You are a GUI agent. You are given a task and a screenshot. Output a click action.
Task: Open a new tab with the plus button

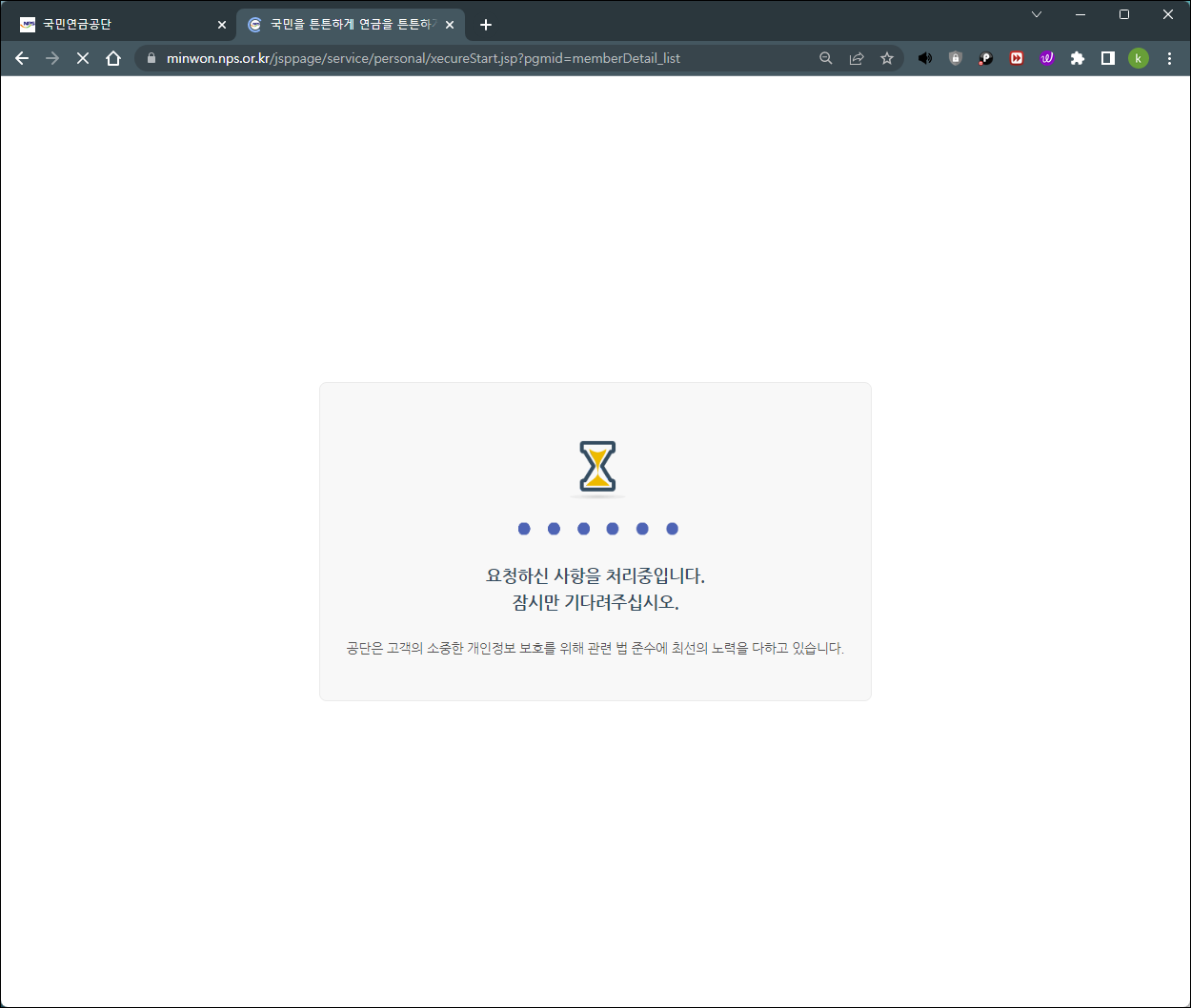(486, 24)
